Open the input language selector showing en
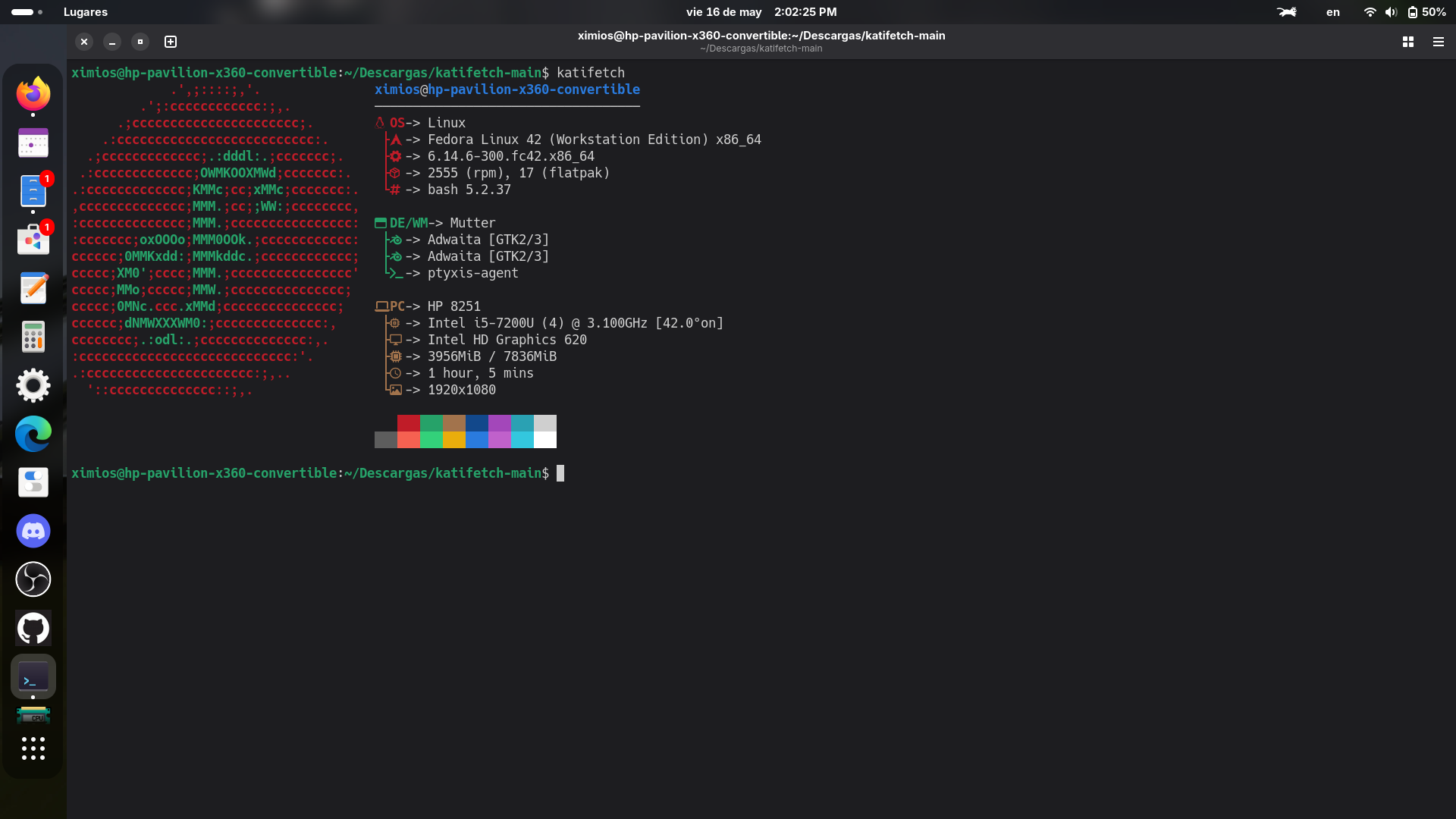 [1332, 12]
